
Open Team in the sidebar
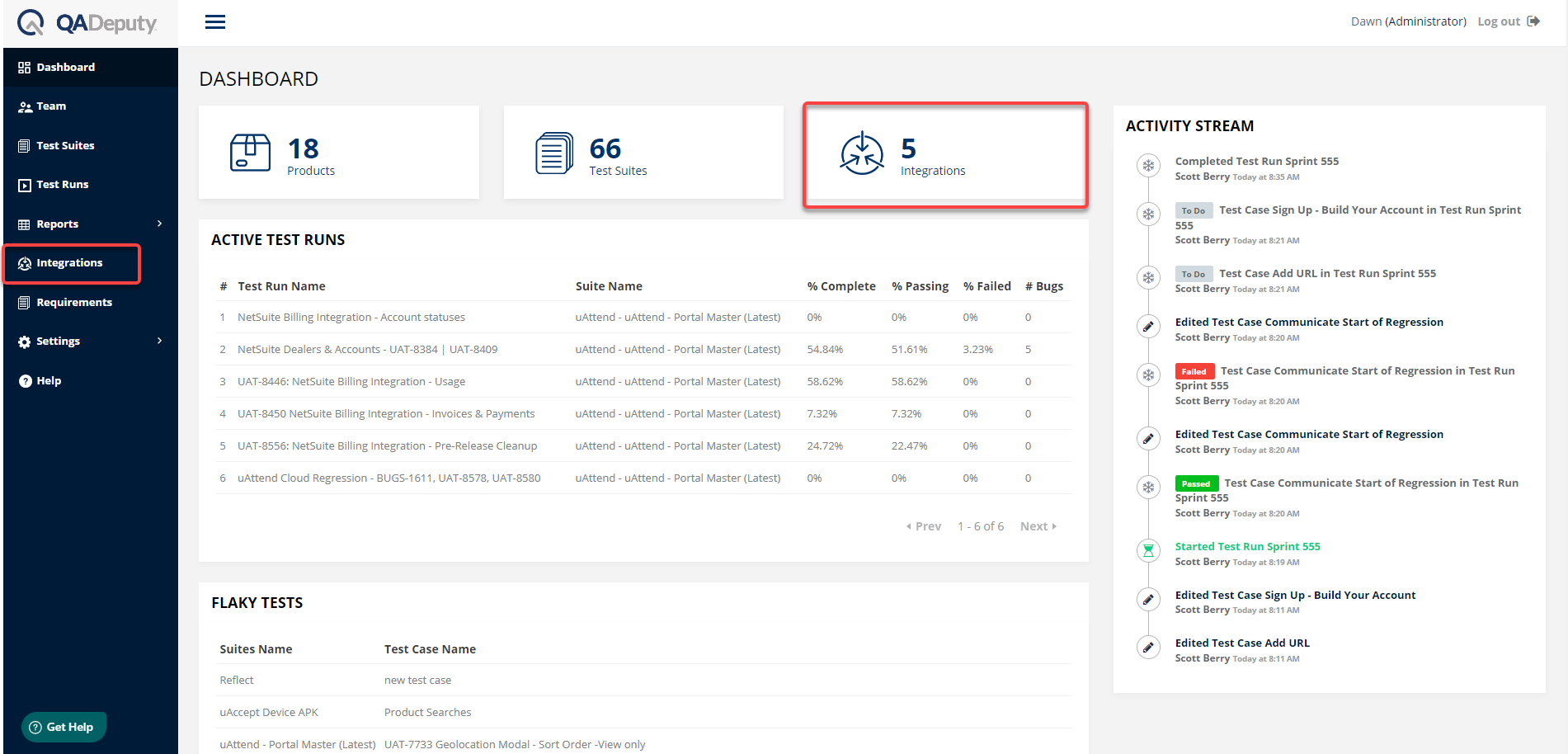(91, 106)
